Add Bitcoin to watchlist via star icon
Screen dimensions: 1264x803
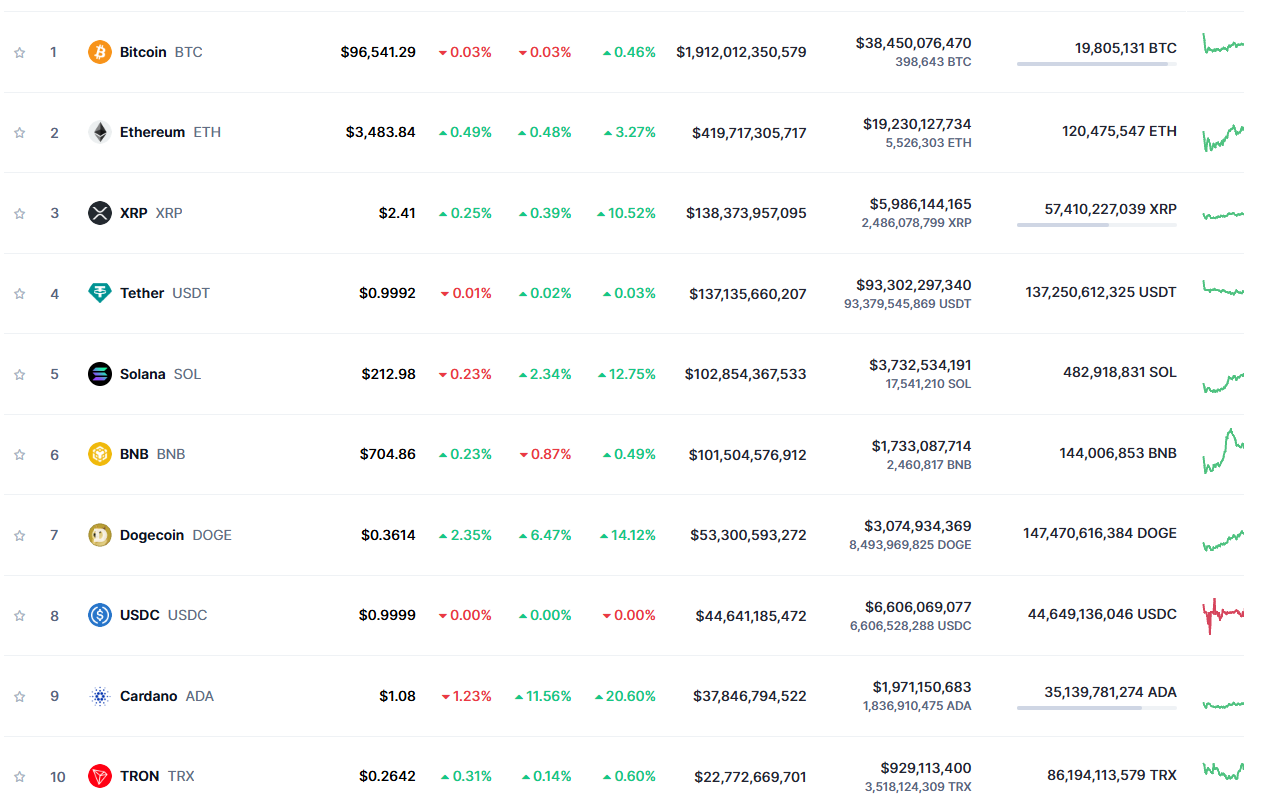pyautogui.click(x=19, y=52)
